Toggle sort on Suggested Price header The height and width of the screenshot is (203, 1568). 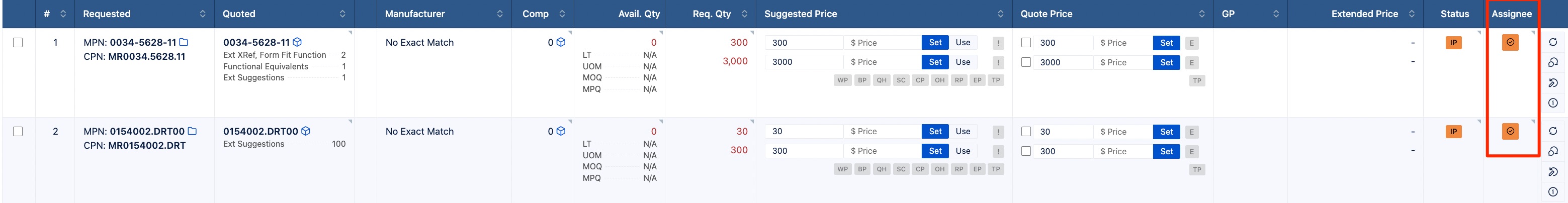pyautogui.click(x=1001, y=14)
